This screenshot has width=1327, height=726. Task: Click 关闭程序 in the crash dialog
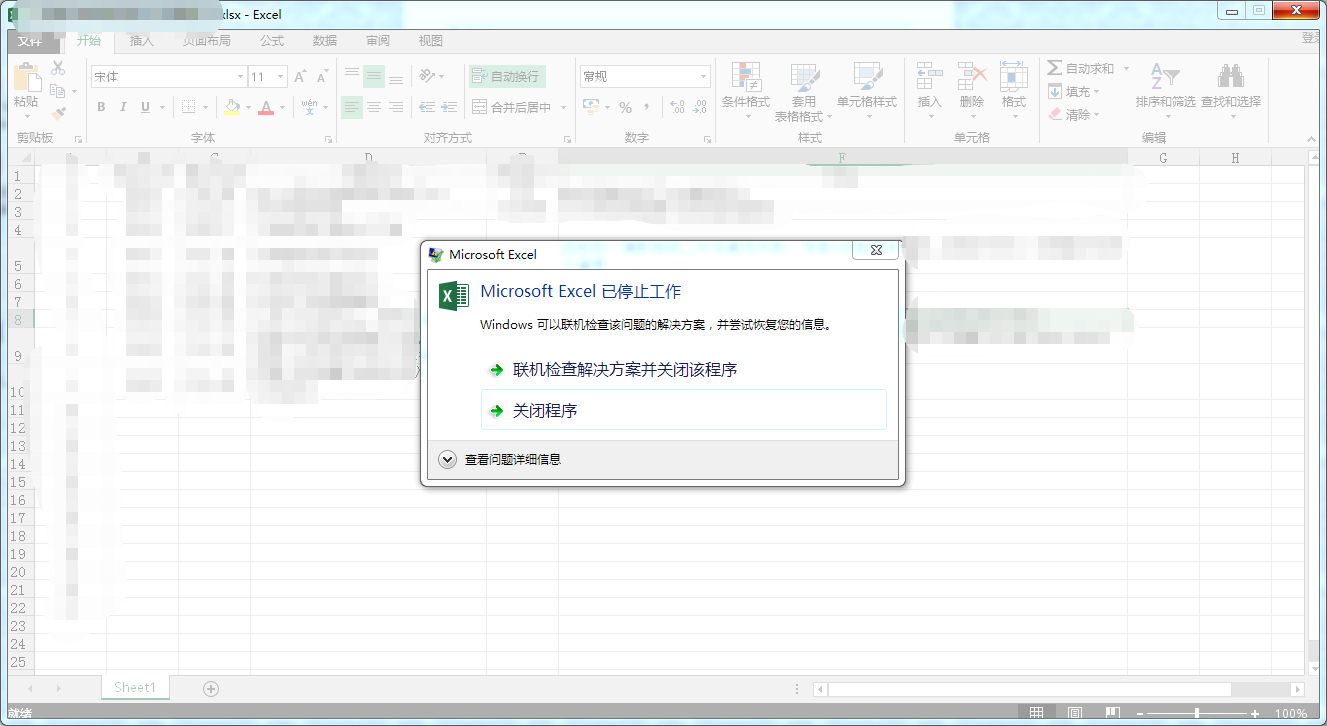(684, 411)
